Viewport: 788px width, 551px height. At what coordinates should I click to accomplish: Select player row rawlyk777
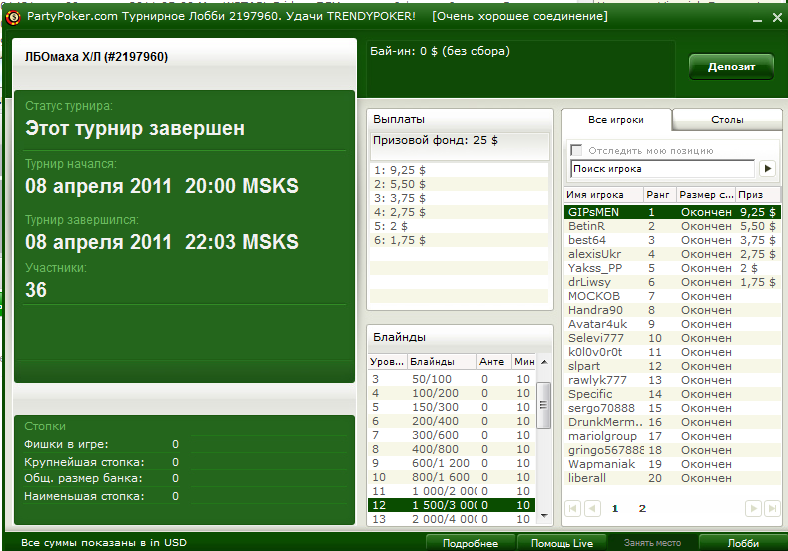click(672, 380)
